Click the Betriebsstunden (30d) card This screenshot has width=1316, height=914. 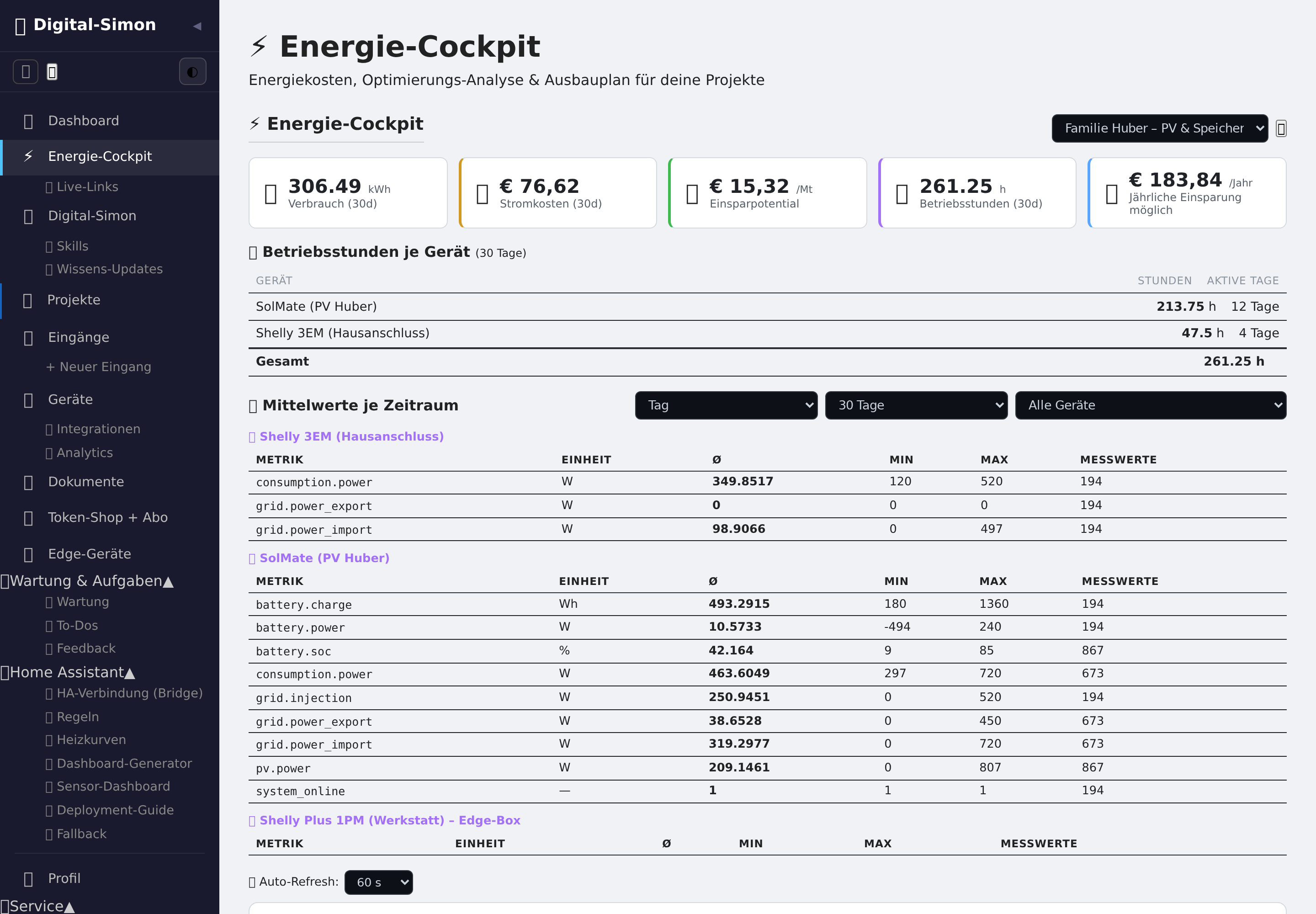pyautogui.click(x=977, y=193)
